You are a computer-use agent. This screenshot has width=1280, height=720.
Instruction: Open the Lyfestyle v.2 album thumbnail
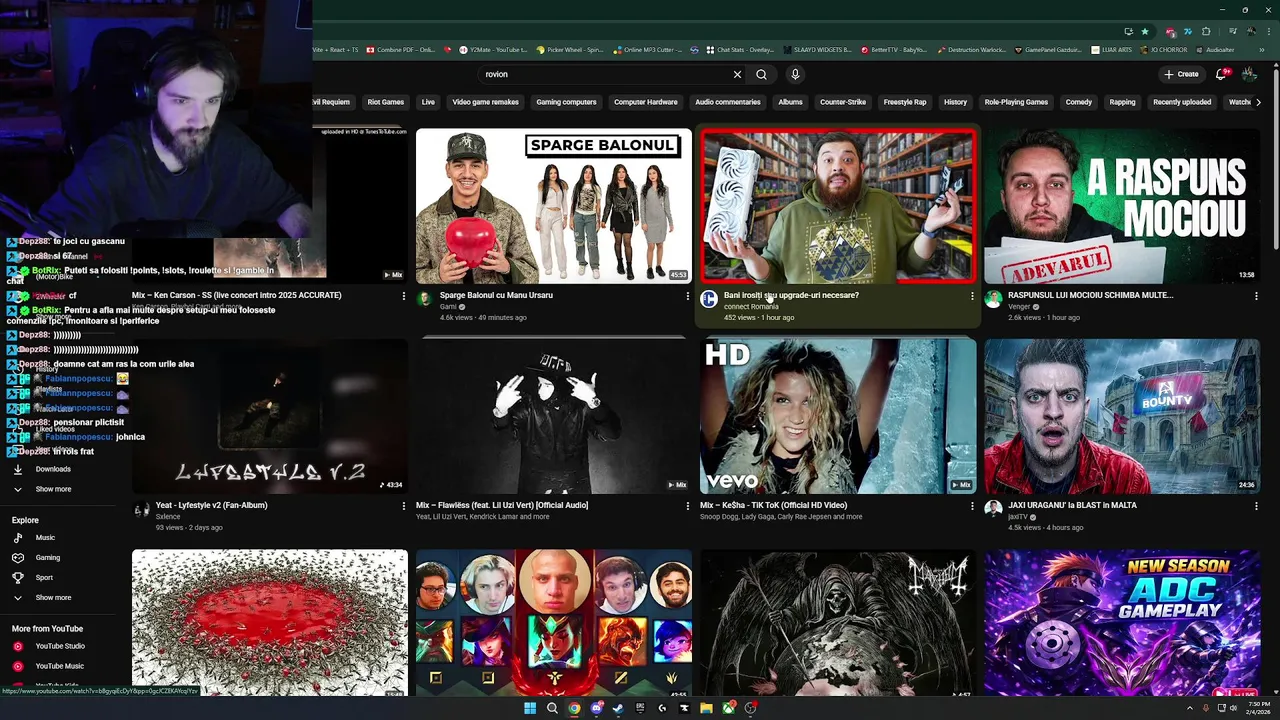pos(270,416)
